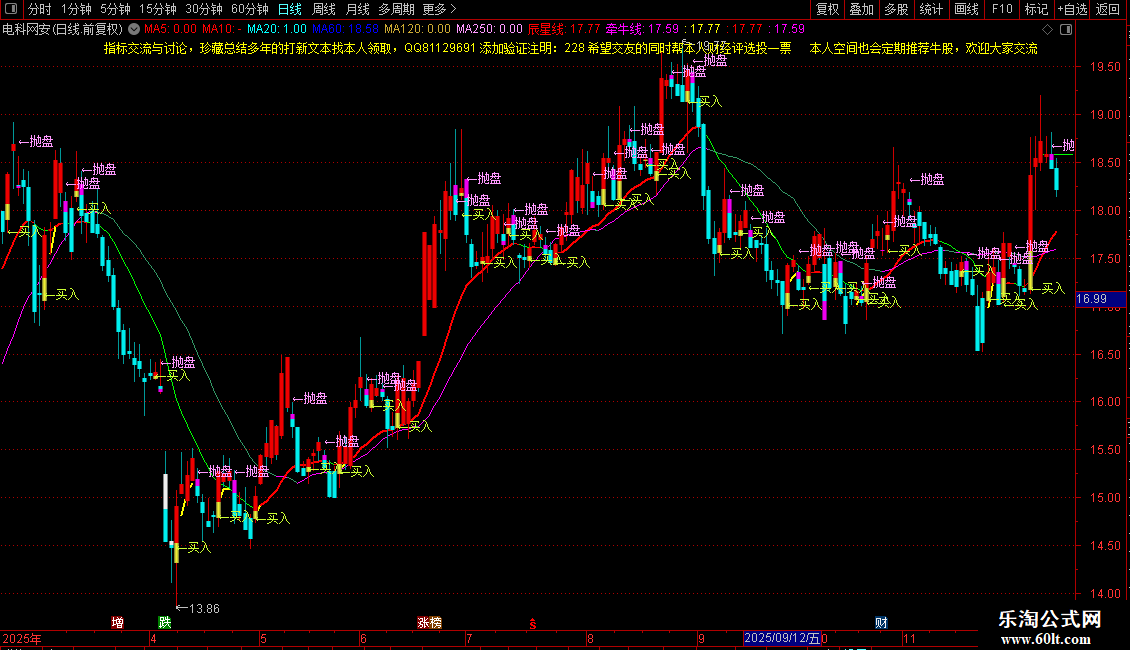1130x650 pixels.
Task: Click the 辰星线: 17.77 indicator label
Action: coord(564,29)
